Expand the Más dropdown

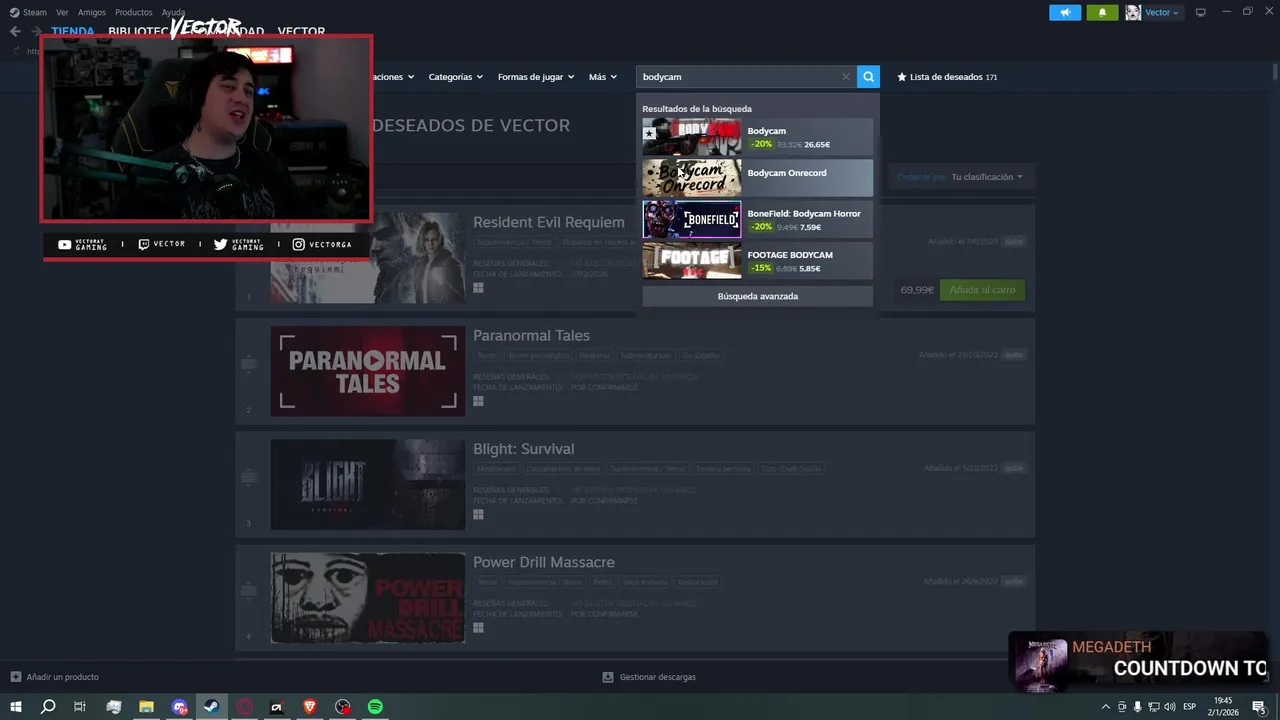603,77
